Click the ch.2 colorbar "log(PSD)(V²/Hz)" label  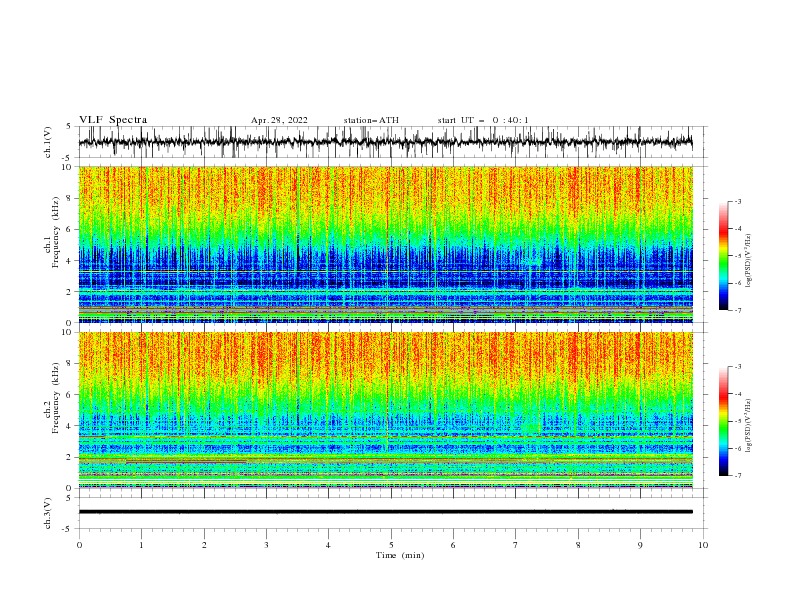(748, 426)
